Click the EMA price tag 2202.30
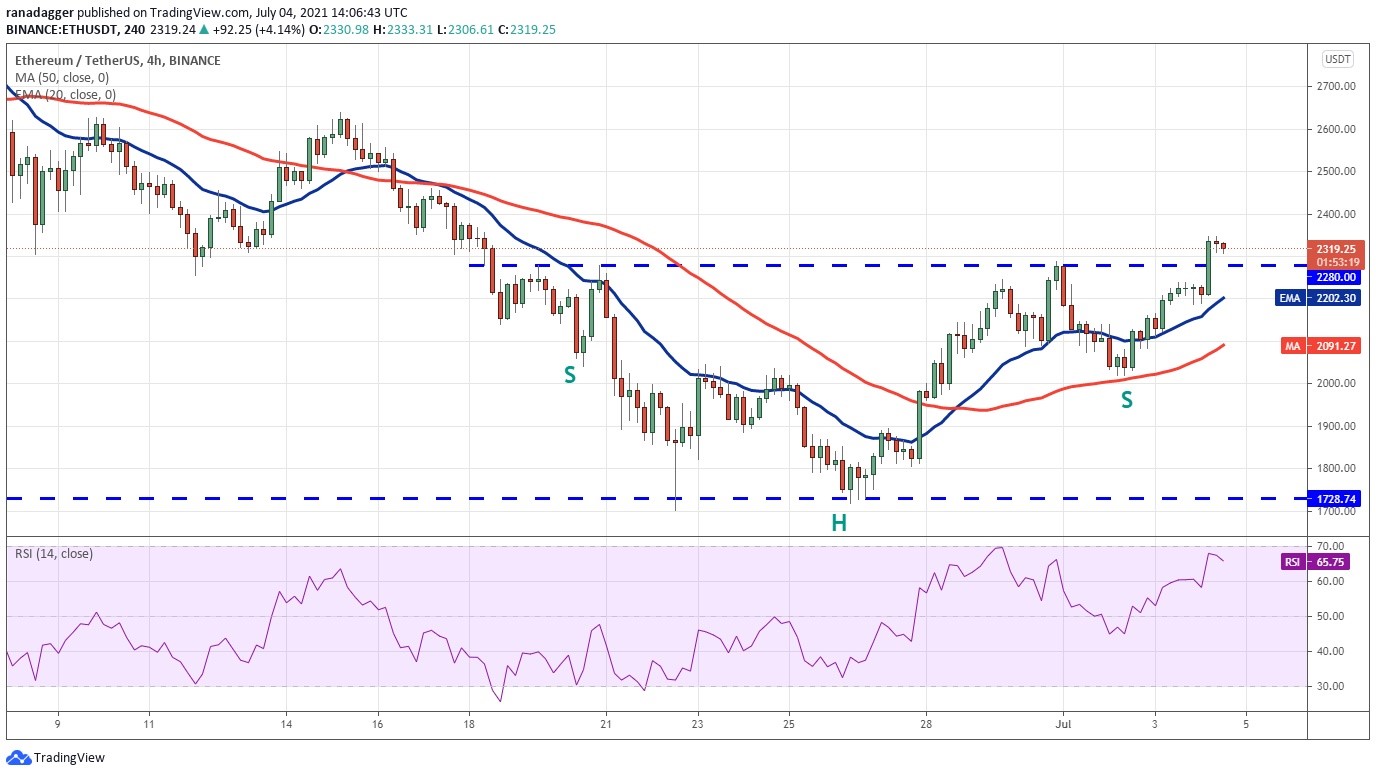Viewport: 1376px width, 776px height. coord(1317,298)
